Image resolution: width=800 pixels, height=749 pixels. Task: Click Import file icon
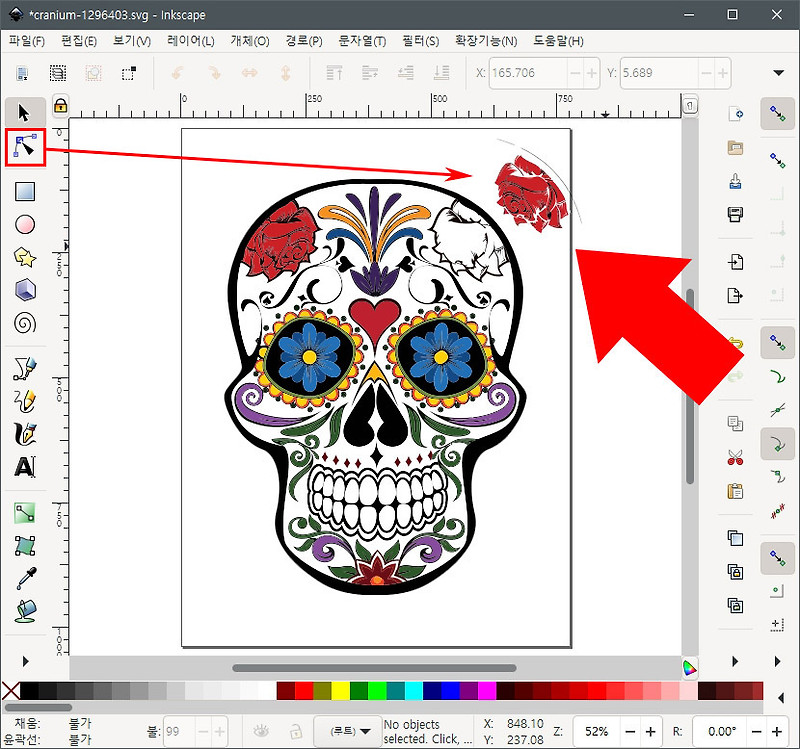coord(735,262)
